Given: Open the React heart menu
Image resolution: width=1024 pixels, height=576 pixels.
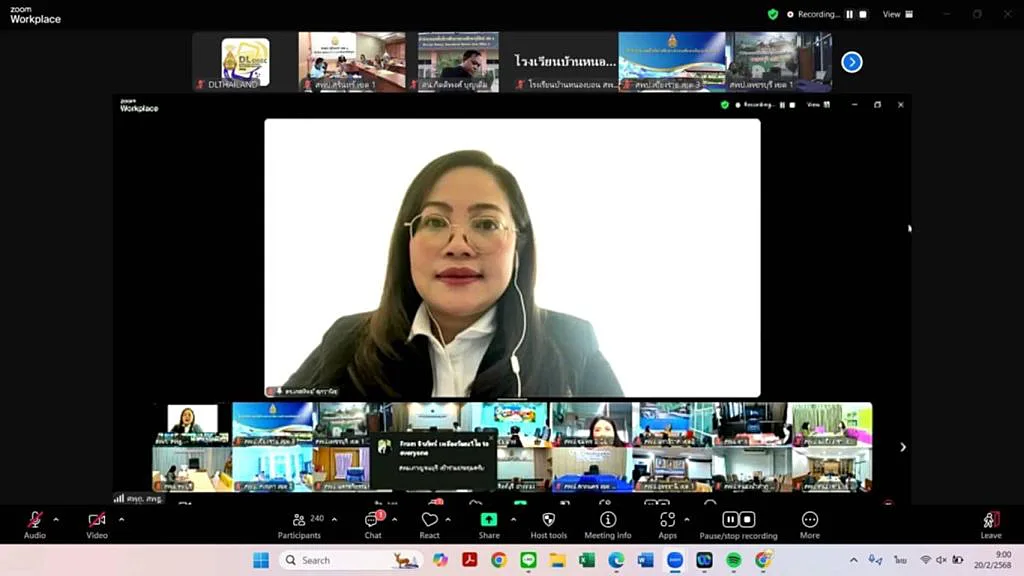Looking at the screenshot, I should click(x=429, y=525).
